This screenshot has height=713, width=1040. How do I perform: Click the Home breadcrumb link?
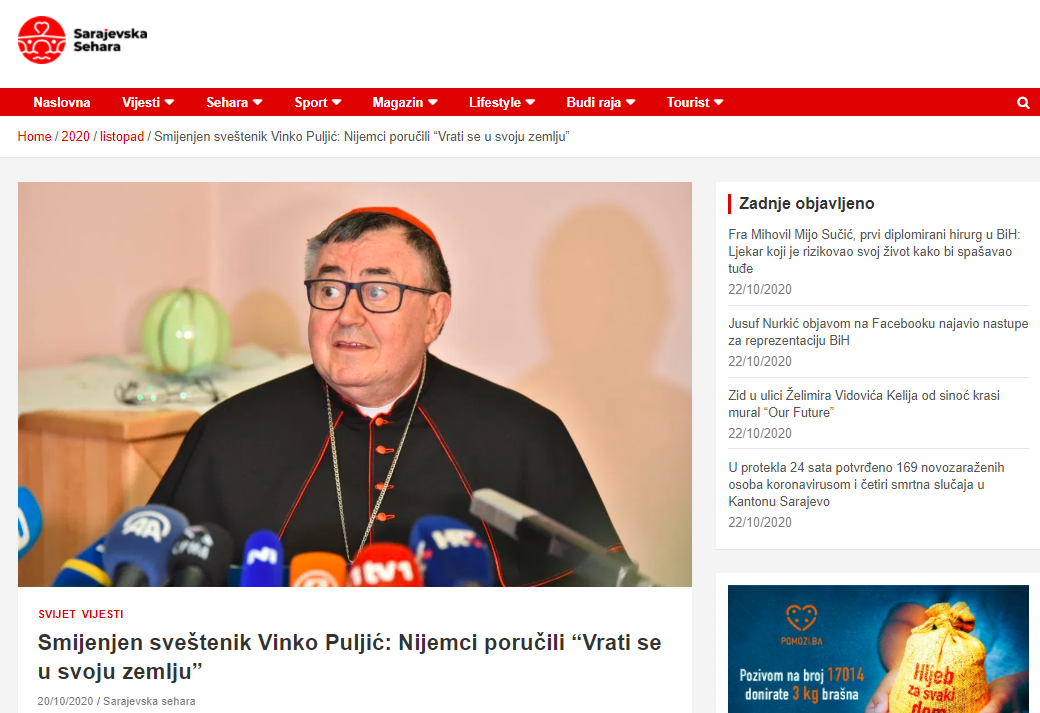point(34,137)
